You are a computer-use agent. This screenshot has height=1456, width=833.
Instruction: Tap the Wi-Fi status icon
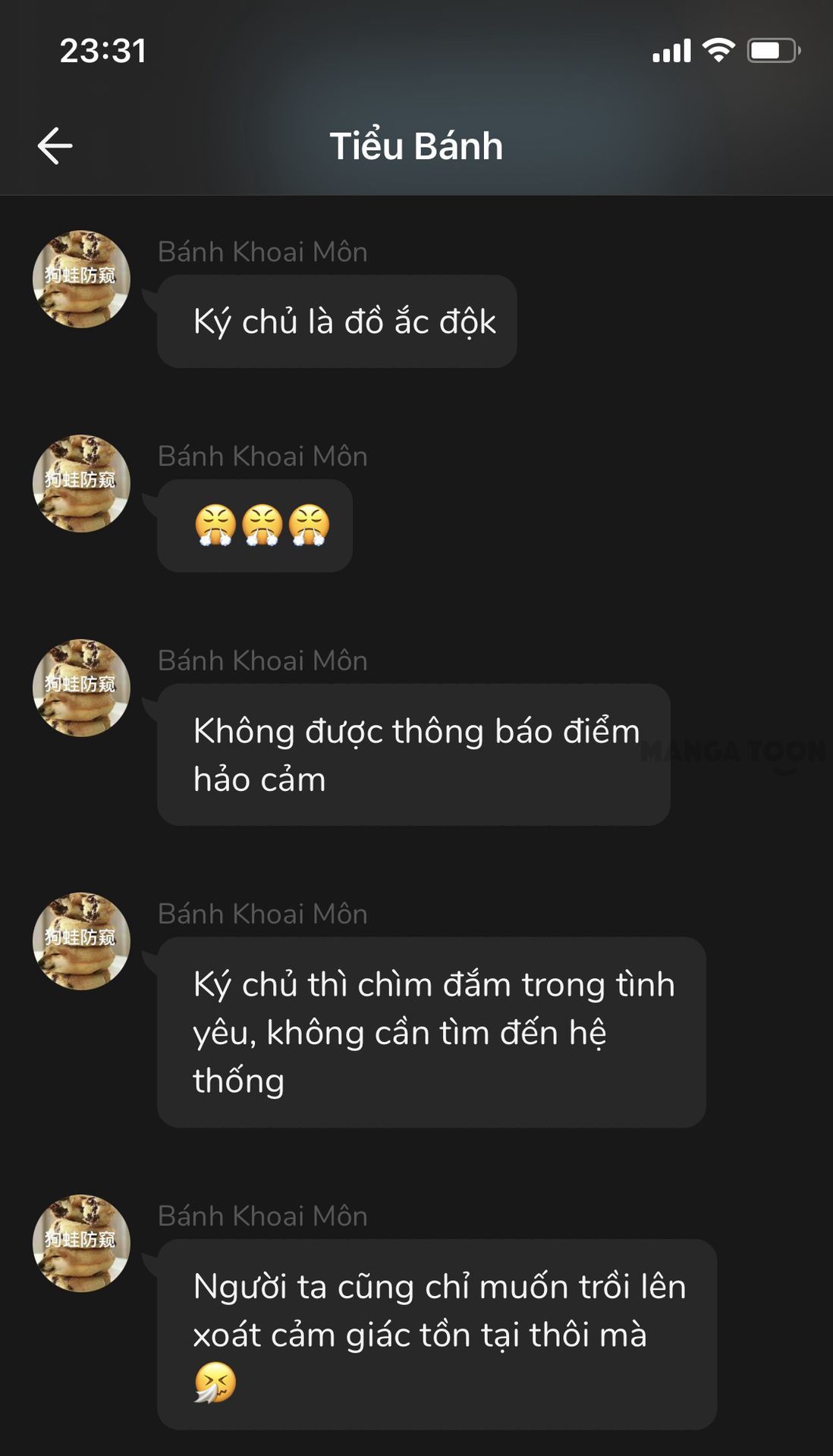(718, 50)
